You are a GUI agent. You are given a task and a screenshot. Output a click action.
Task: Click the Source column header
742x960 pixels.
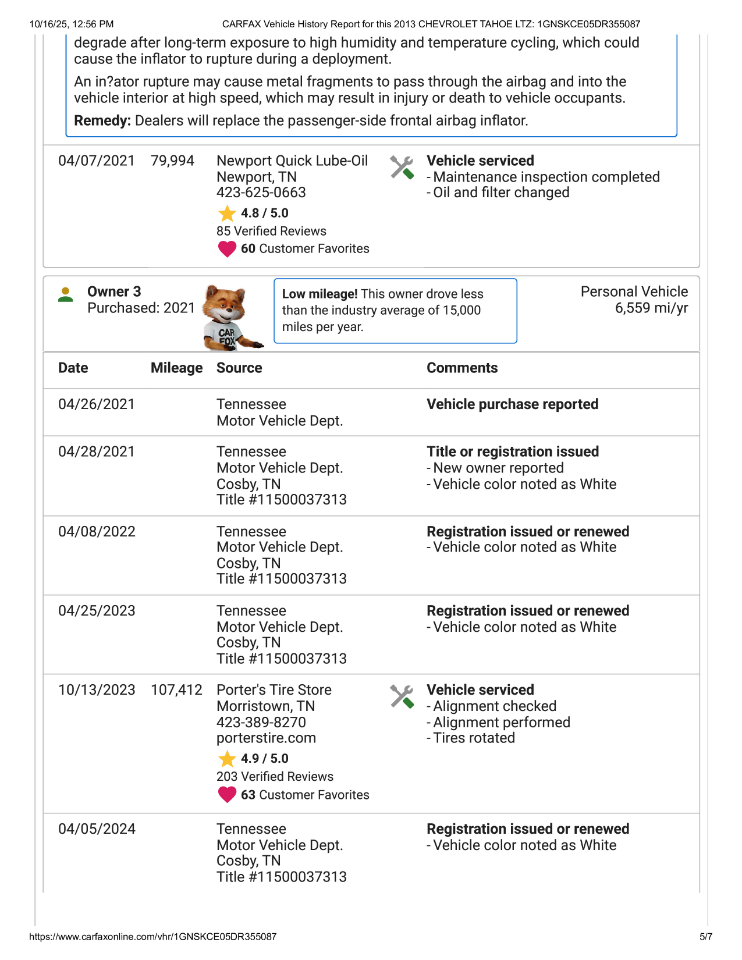pyautogui.click(x=239, y=368)
